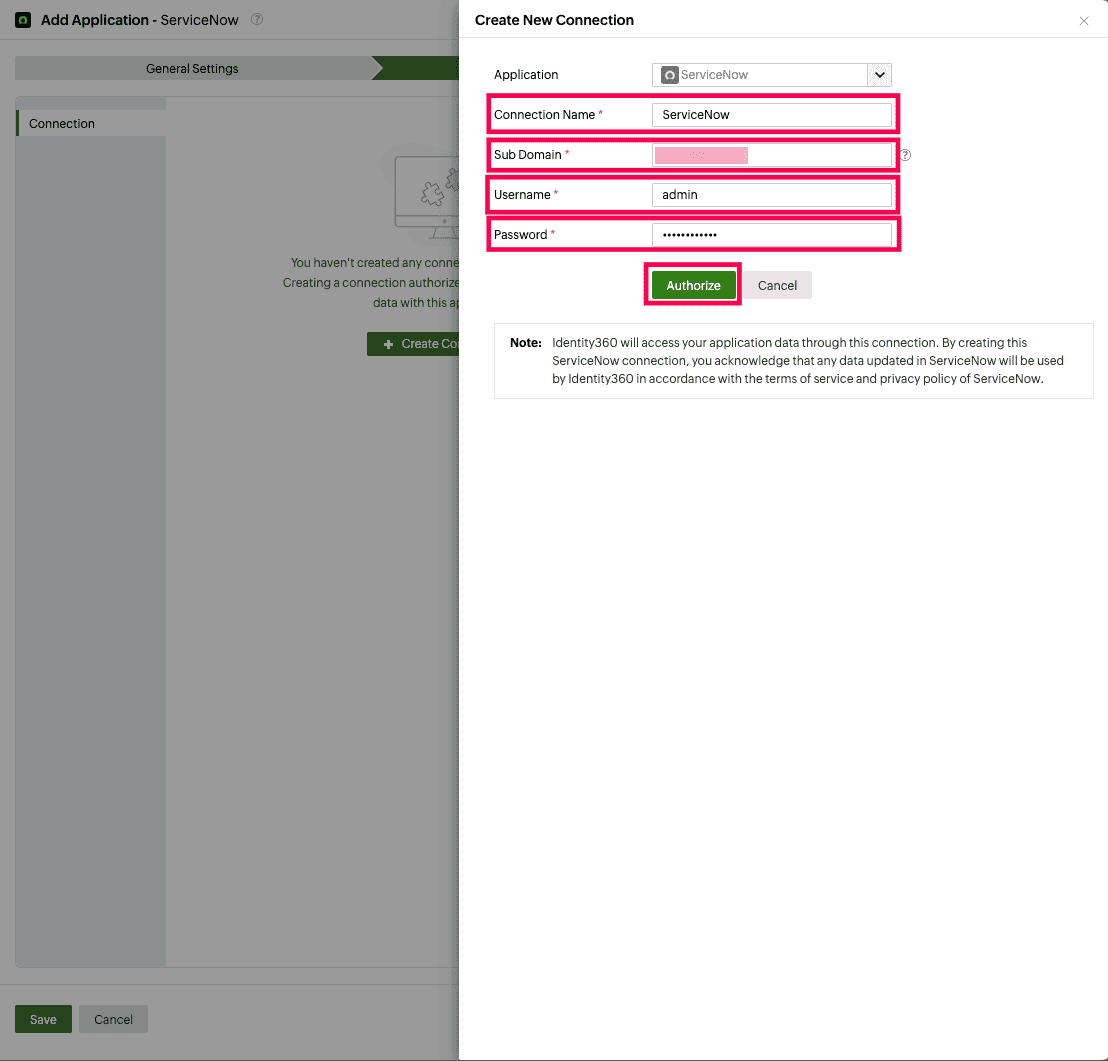Viewport: 1108px width, 1061px height.
Task: Click the next step arrow after General Settings
Action: pos(378,68)
